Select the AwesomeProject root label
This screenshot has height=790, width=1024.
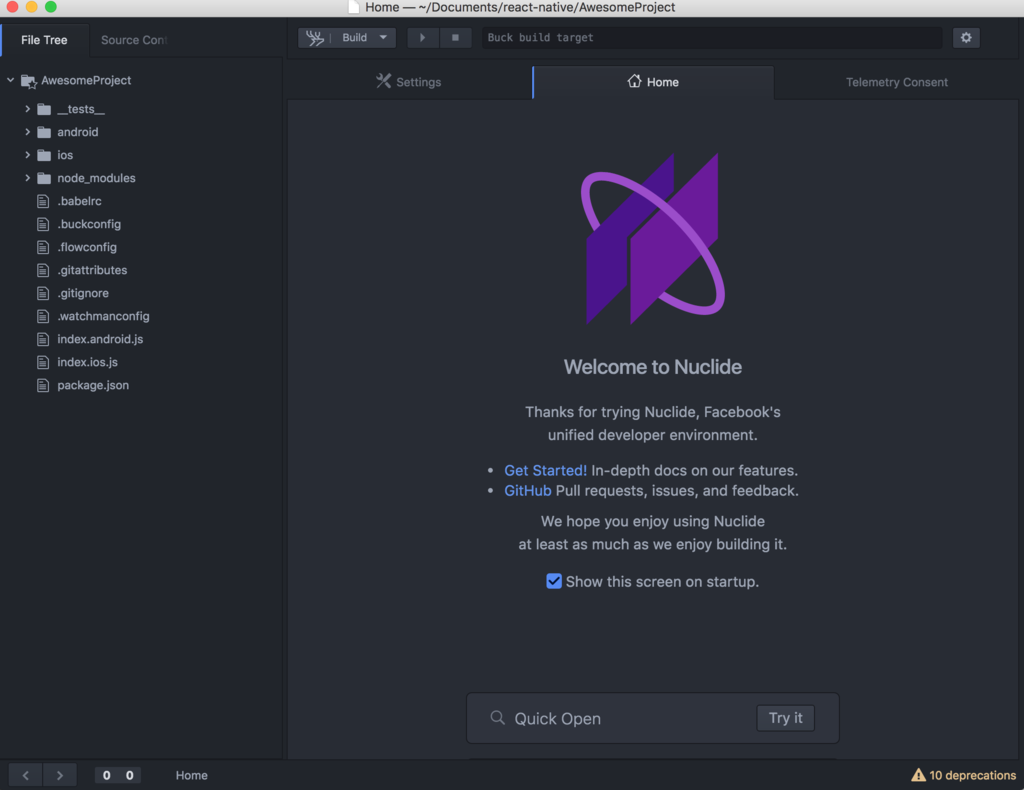click(x=86, y=80)
